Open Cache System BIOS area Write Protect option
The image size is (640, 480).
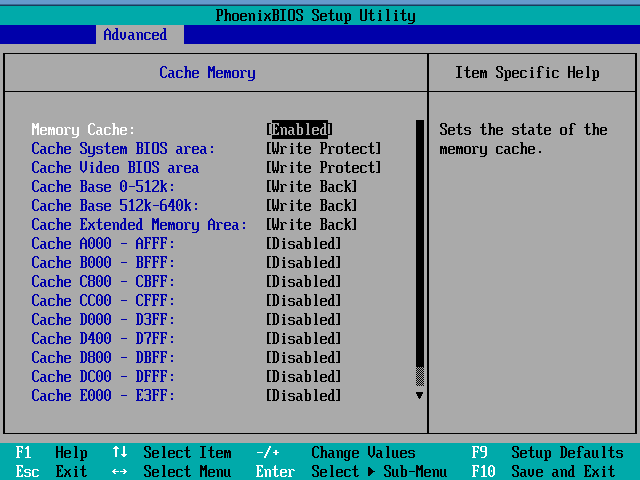(x=323, y=149)
